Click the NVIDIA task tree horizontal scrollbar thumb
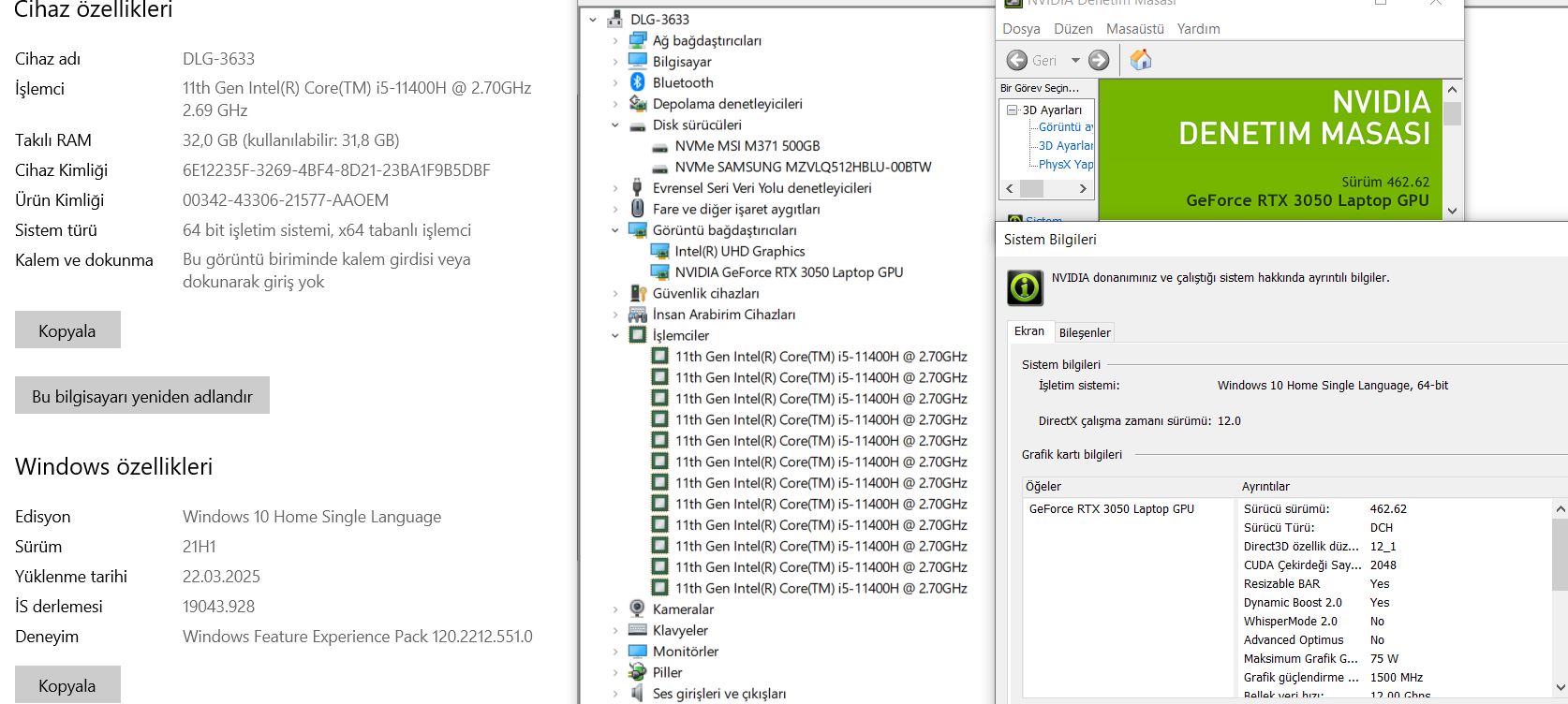The image size is (1568, 704). pos(1031,188)
